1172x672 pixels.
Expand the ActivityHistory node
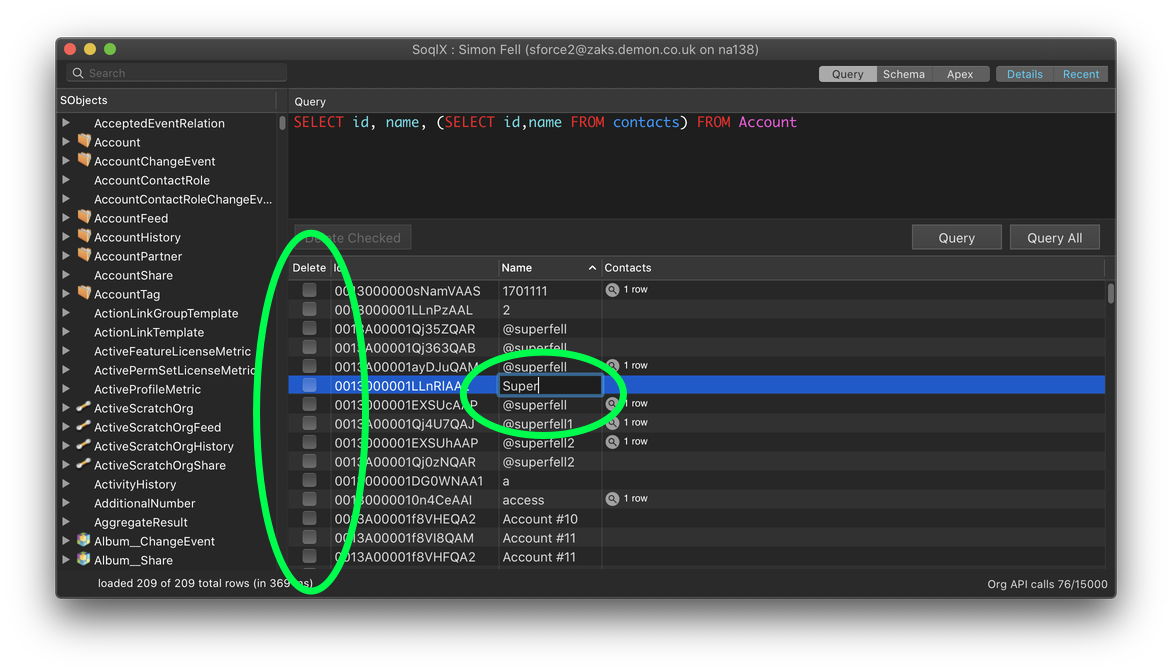coord(67,484)
